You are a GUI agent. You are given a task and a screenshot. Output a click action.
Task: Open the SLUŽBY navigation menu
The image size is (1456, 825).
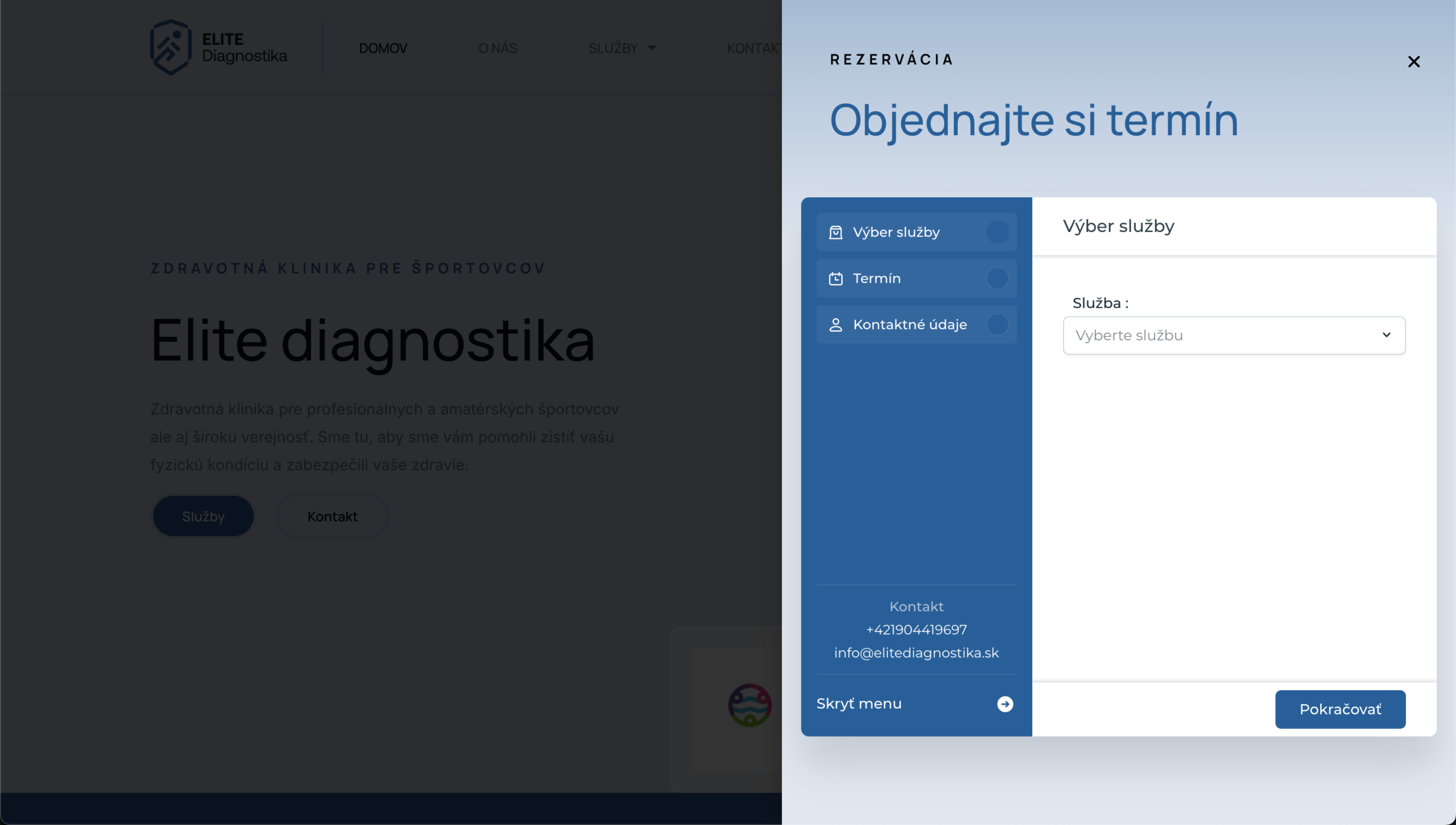click(613, 48)
